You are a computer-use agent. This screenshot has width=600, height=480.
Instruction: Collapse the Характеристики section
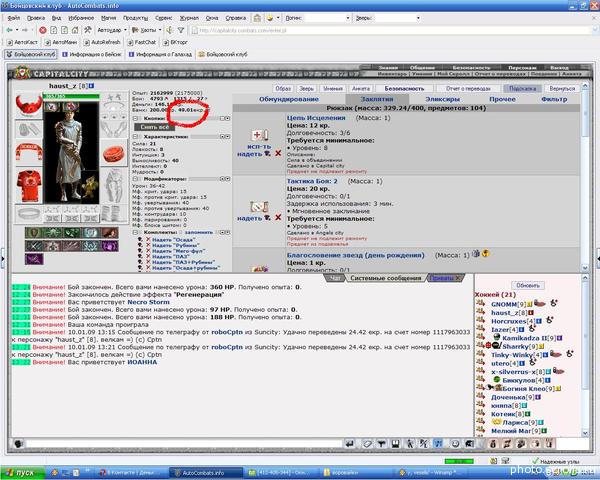[135, 137]
